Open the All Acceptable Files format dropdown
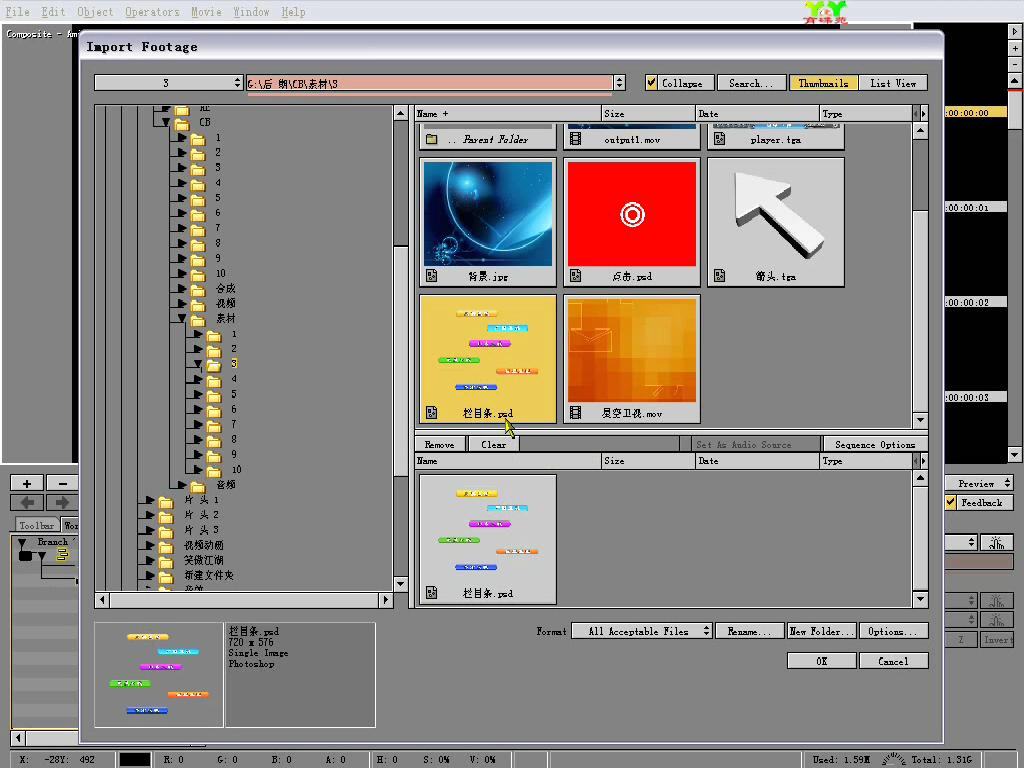Image resolution: width=1024 pixels, height=768 pixels. 642,631
